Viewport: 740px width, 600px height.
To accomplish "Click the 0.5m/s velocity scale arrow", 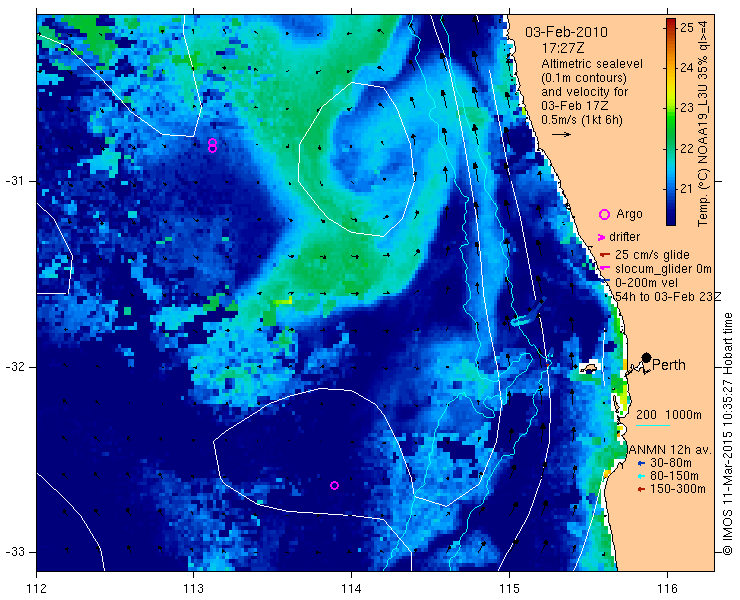I will click(x=562, y=135).
